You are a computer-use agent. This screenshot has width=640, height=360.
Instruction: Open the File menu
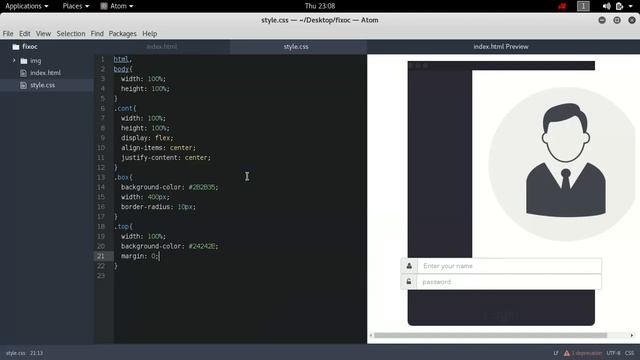(8, 33)
